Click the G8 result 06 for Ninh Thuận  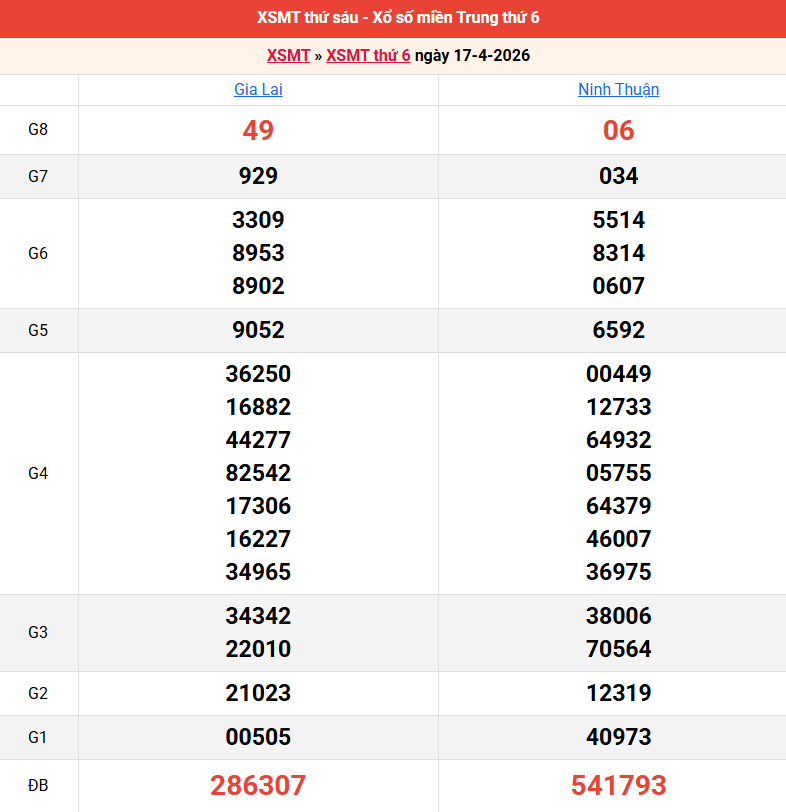point(618,130)
